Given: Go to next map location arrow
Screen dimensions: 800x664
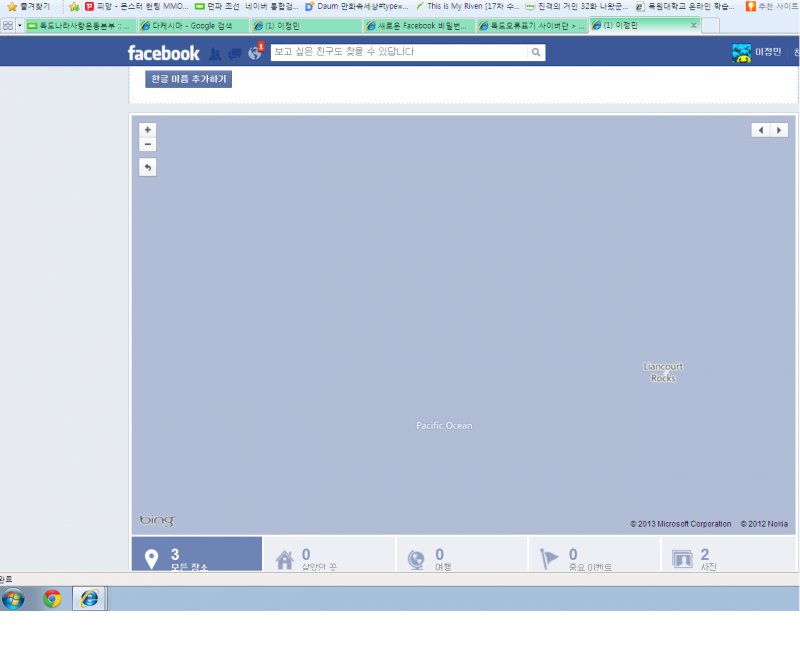Looking at the screenshot, I should click(x=779, y=130).
